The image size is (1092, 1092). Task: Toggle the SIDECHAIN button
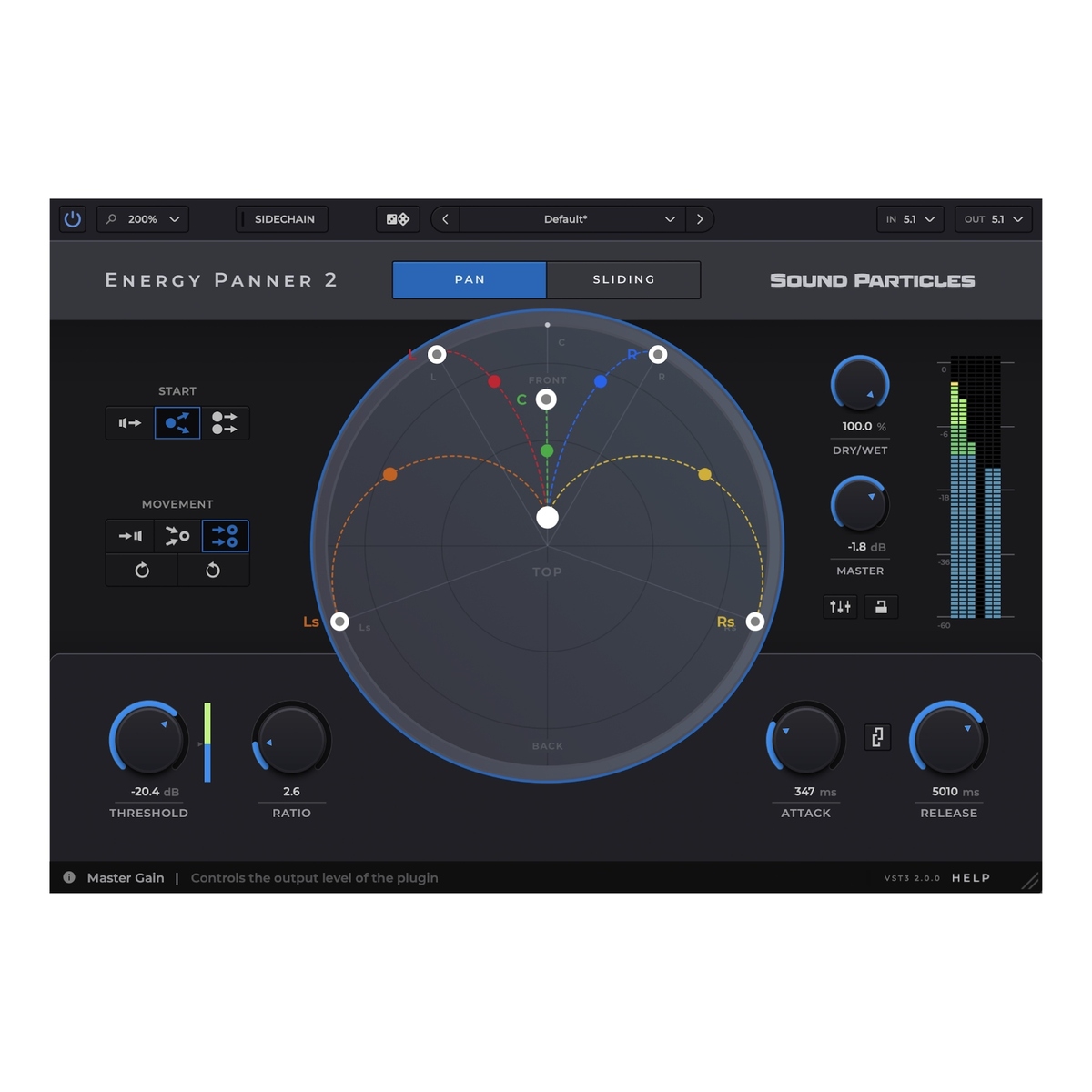(x=282, y=219)
